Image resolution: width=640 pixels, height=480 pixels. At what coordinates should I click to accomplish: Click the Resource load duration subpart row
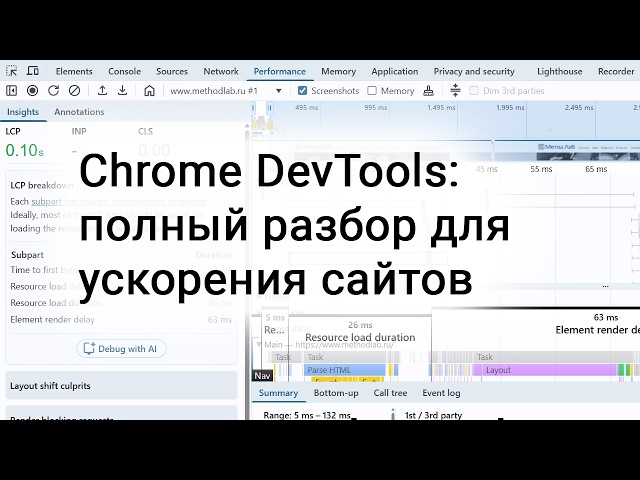coord(121,303)
